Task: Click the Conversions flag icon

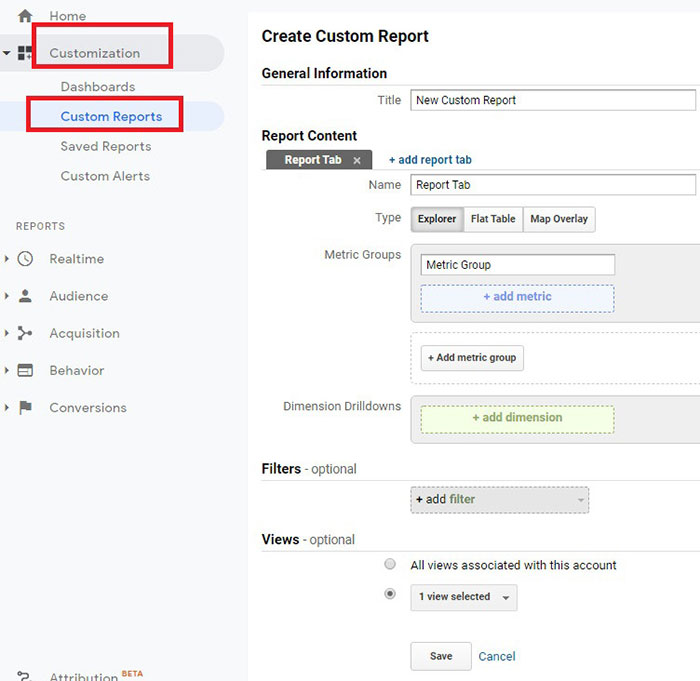Action: click(x=26, y=408)
